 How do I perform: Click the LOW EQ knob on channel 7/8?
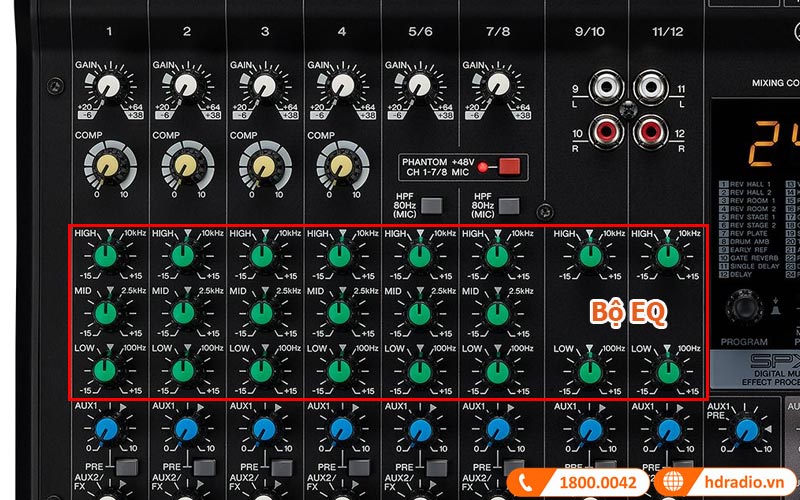coord(497,371)
